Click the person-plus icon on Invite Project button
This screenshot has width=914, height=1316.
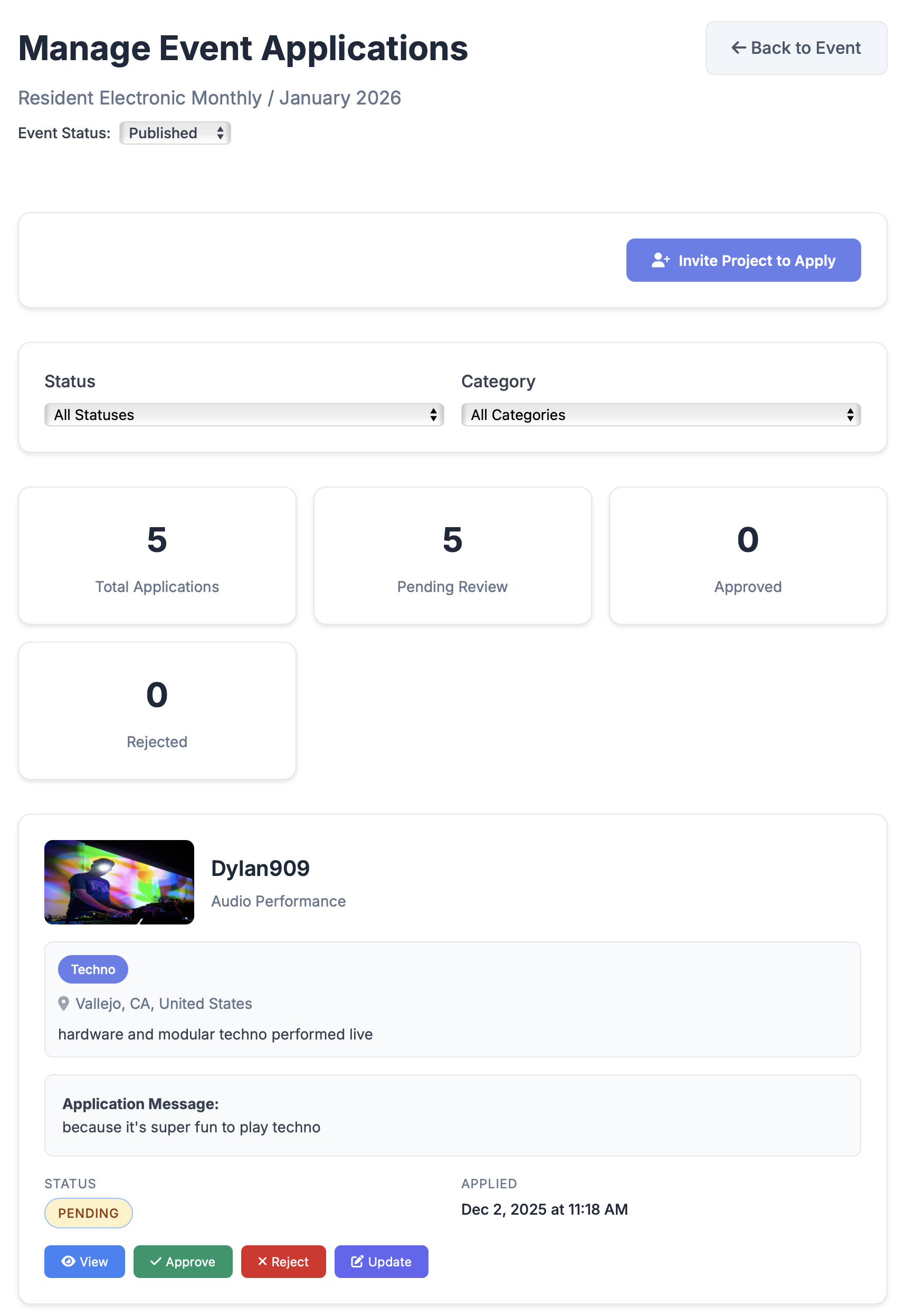[661, 260]
